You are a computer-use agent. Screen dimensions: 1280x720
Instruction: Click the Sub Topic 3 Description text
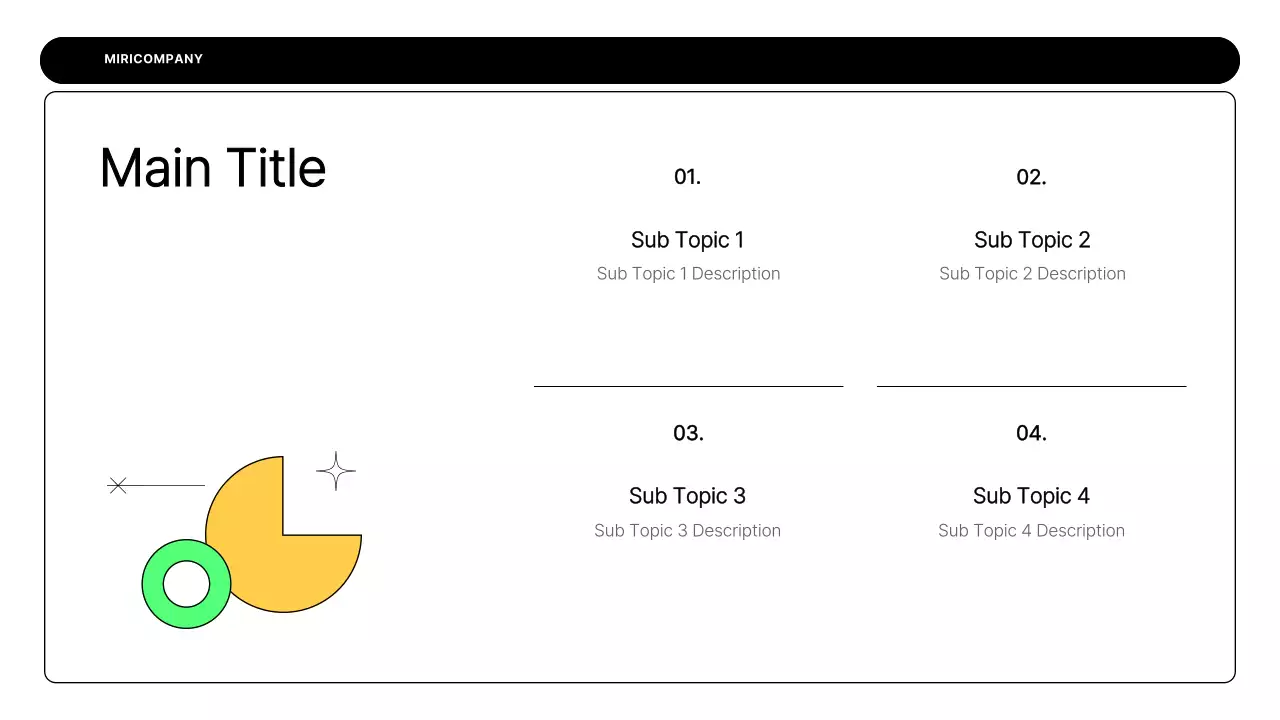[688, 531]
